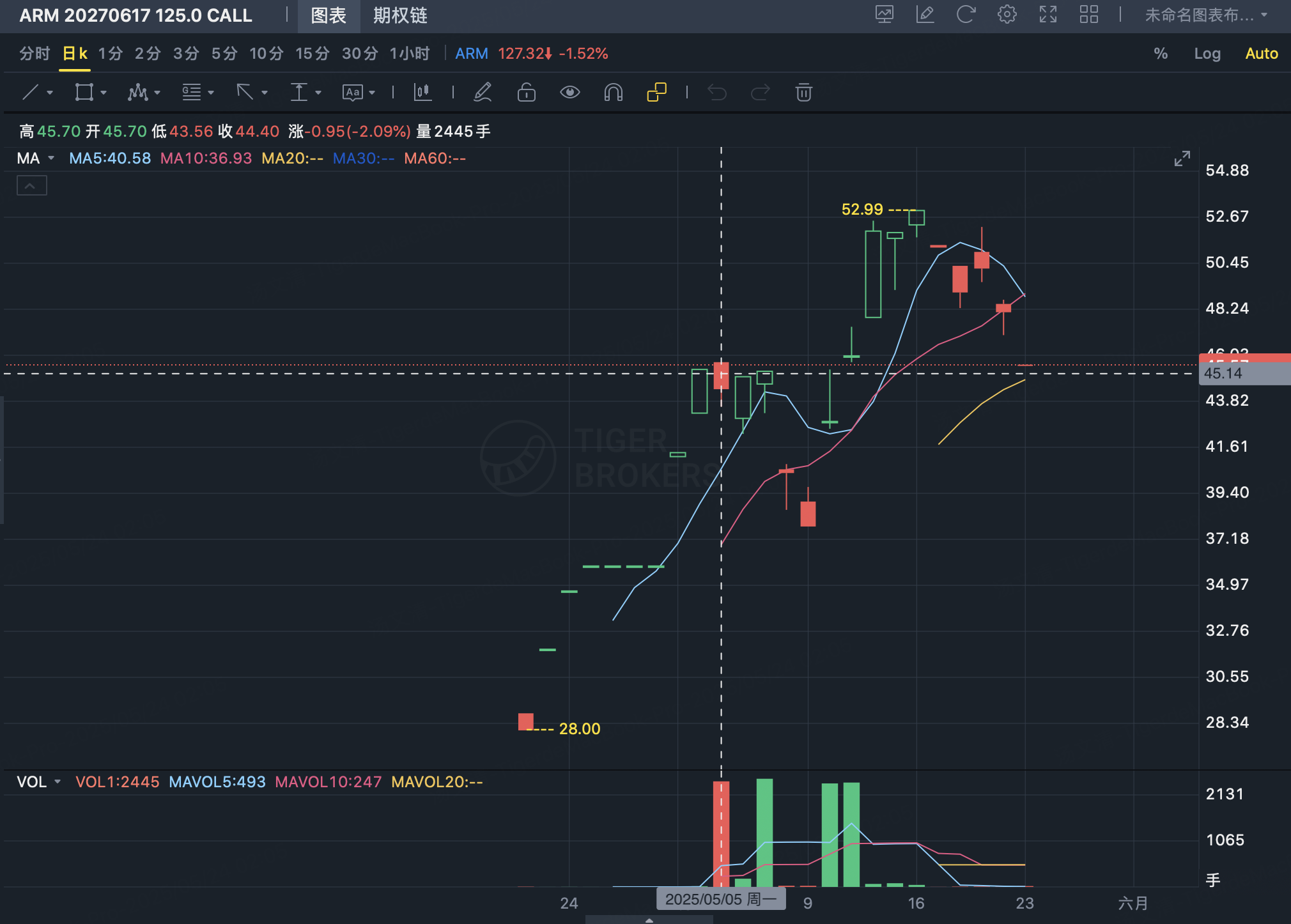Undo the last drawing action
The height and width of the screenshot is (924, 1291).
tap(717, 93)
